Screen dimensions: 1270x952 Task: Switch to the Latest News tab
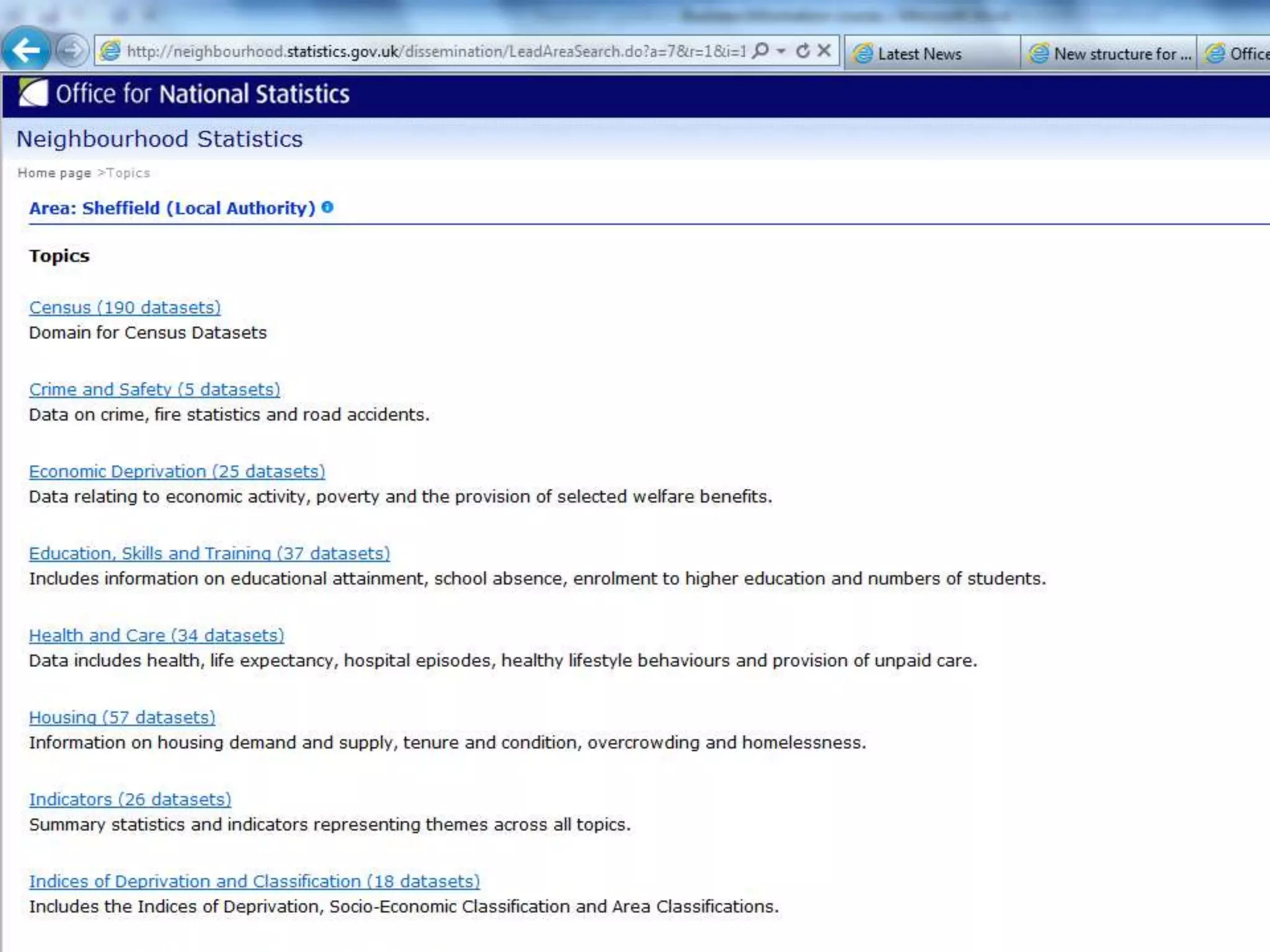click(x=919, y=54)
